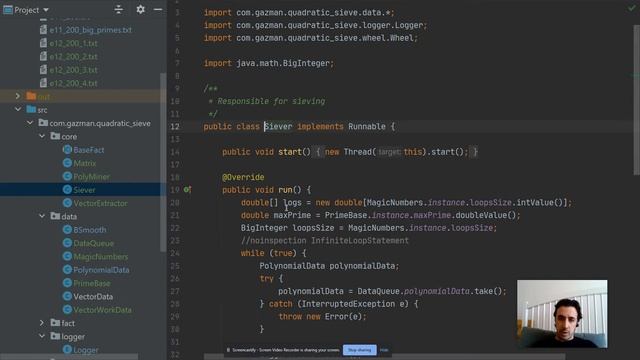Open file e12_200_4.txt
The image size is (640, 360).
click(73, 83)
